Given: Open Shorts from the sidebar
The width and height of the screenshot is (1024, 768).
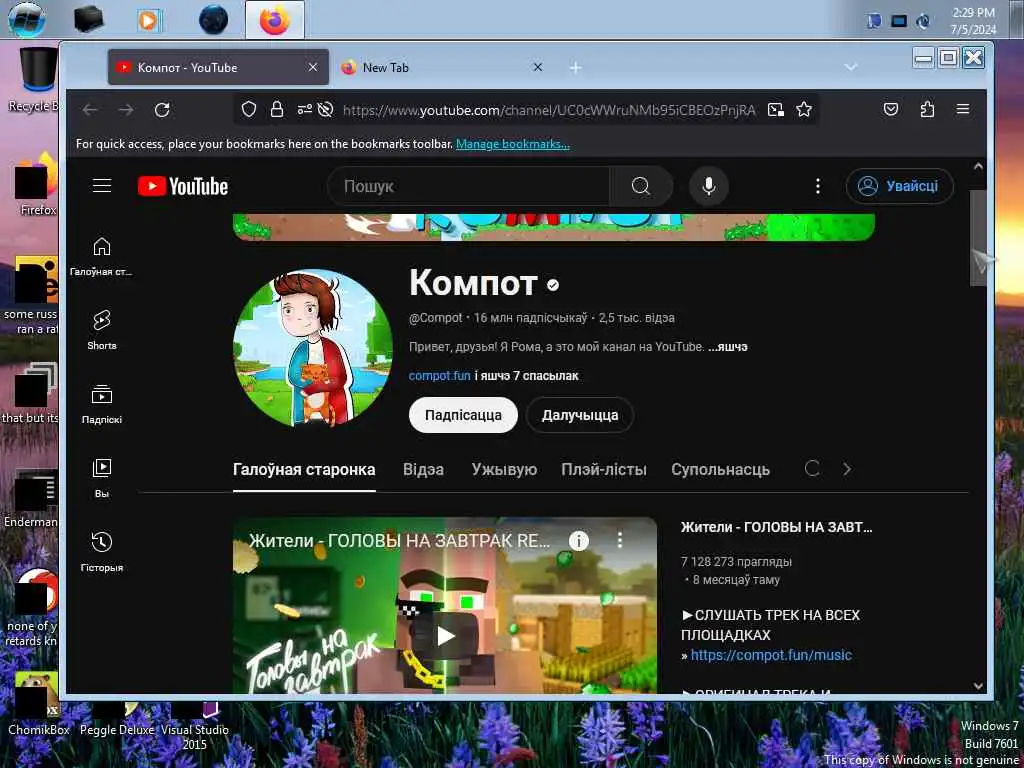Looking at the screenshot, I should click(102, 330).
